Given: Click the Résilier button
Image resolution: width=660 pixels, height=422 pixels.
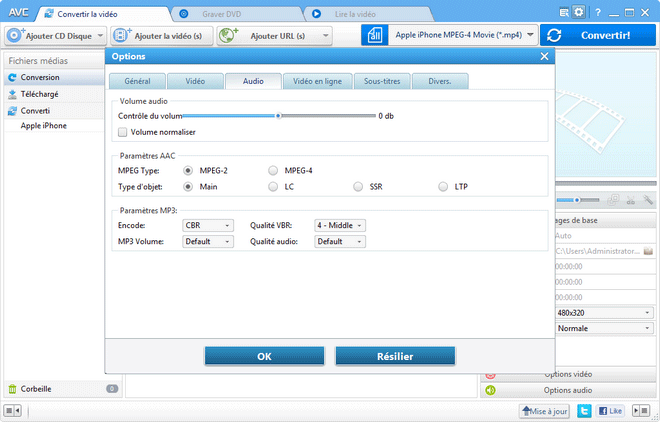Looking at the screenshot, I should click(395, 356).
